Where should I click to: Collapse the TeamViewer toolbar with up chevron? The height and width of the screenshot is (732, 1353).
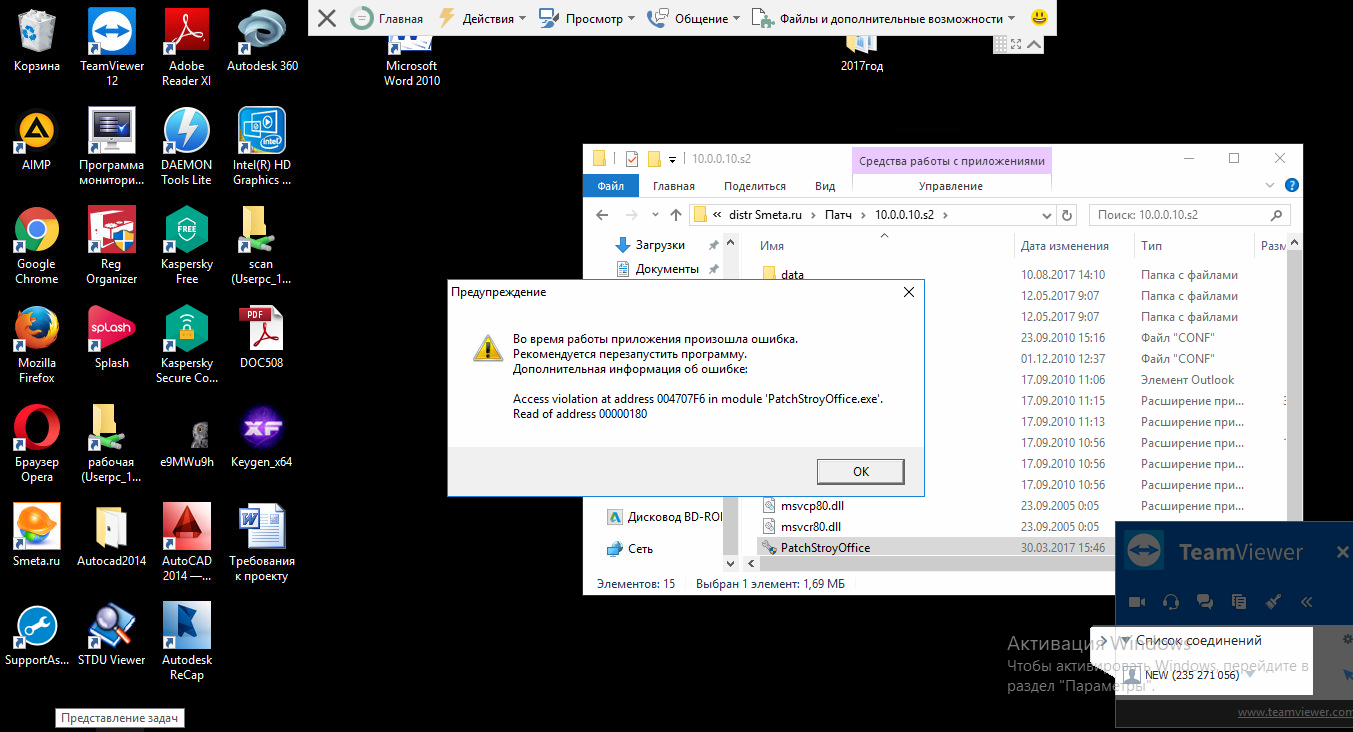pyautogui.click(x=1035, y=44)
